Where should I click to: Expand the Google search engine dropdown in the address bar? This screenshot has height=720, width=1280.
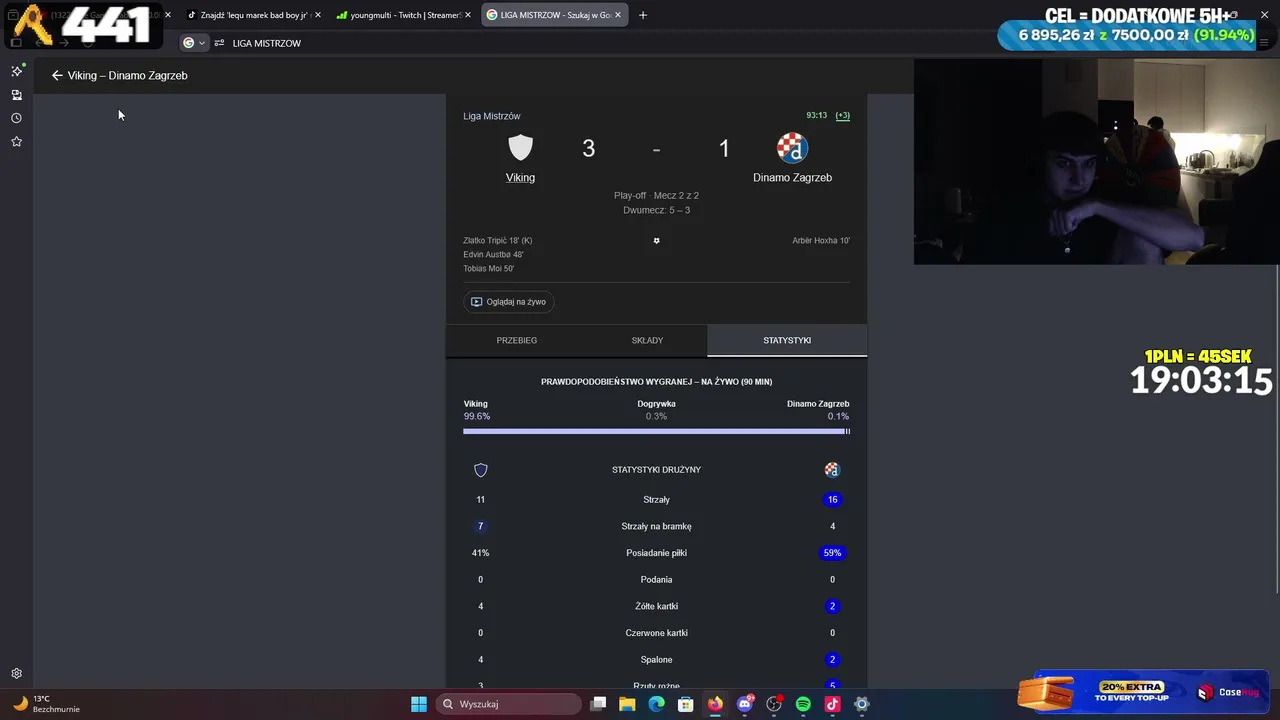[x=194, y=43]
